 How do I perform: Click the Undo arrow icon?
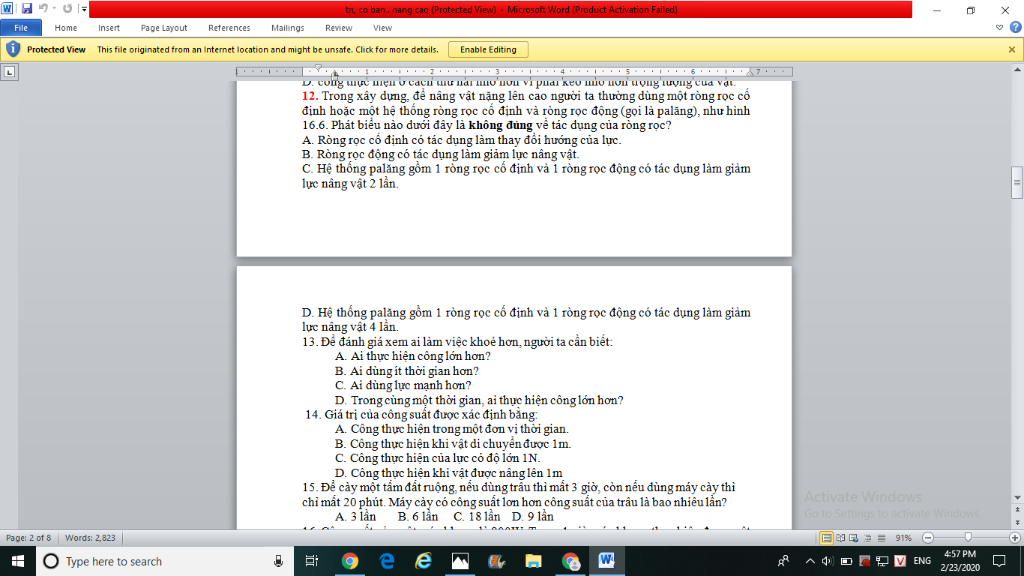tap(43, 9)
